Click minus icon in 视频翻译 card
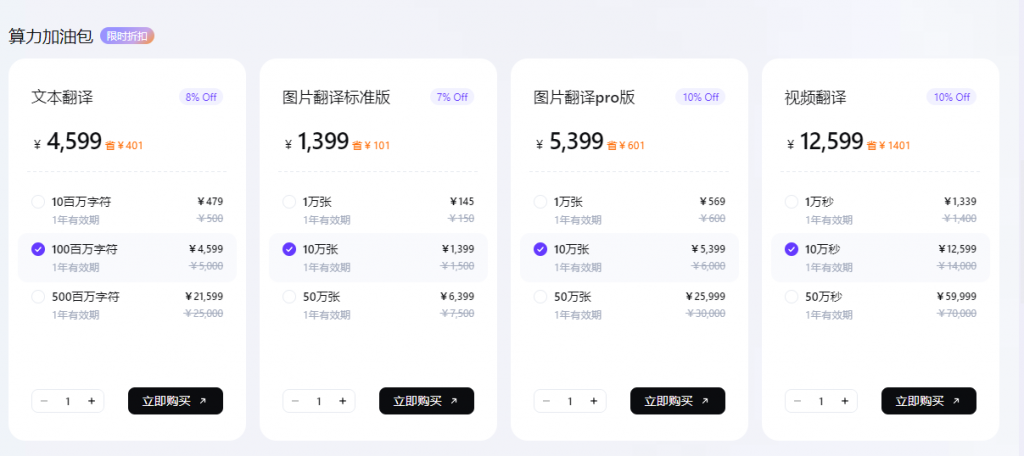The width and height of the screenshot is (1024, 456). [797, 401]
